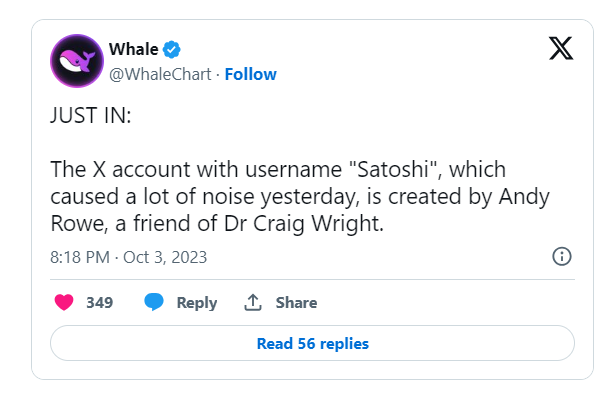Open the purple whale profile avatar
This screenshot has height=393, width=612.
tap(77, 61)
